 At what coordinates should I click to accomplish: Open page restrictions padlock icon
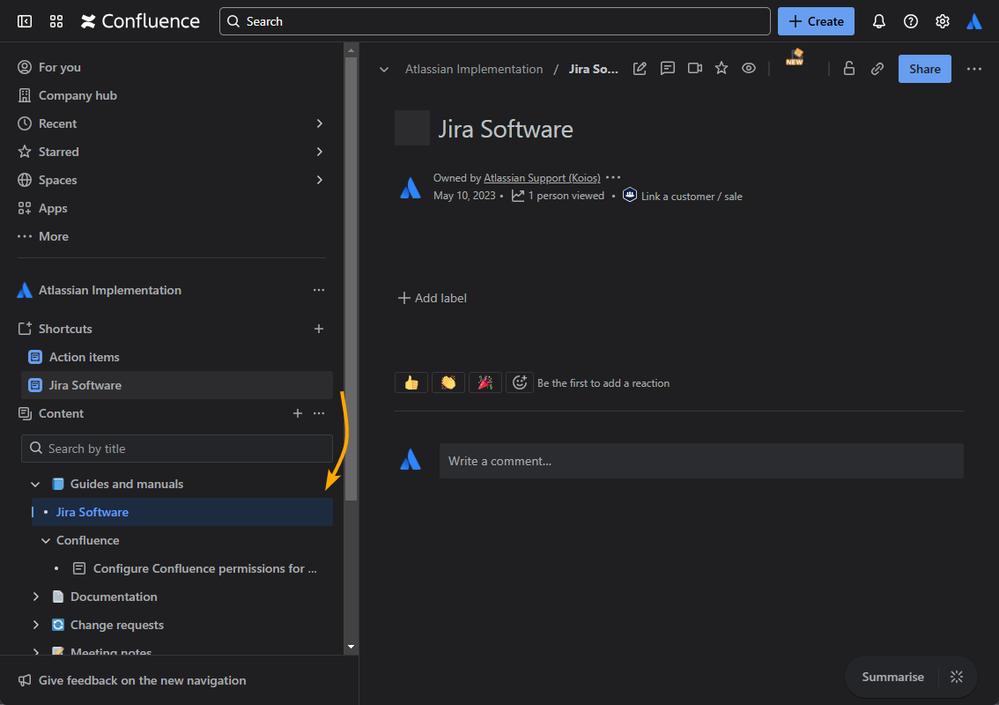pyautogui.click(x=849, y=69)
